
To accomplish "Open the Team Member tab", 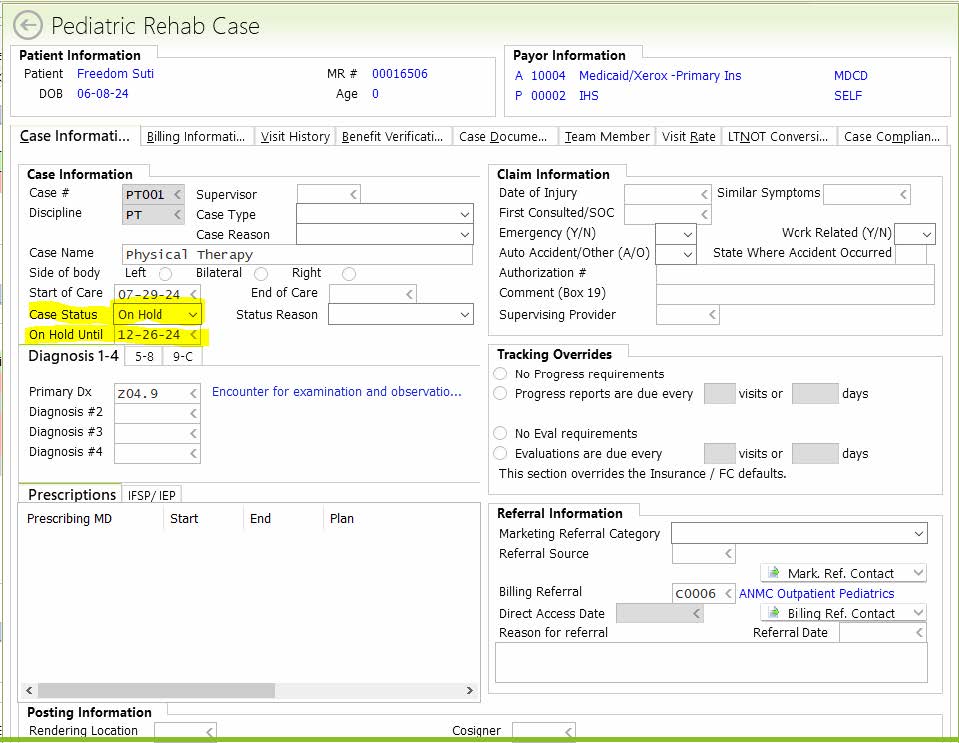I will click(x=606, y=137).
